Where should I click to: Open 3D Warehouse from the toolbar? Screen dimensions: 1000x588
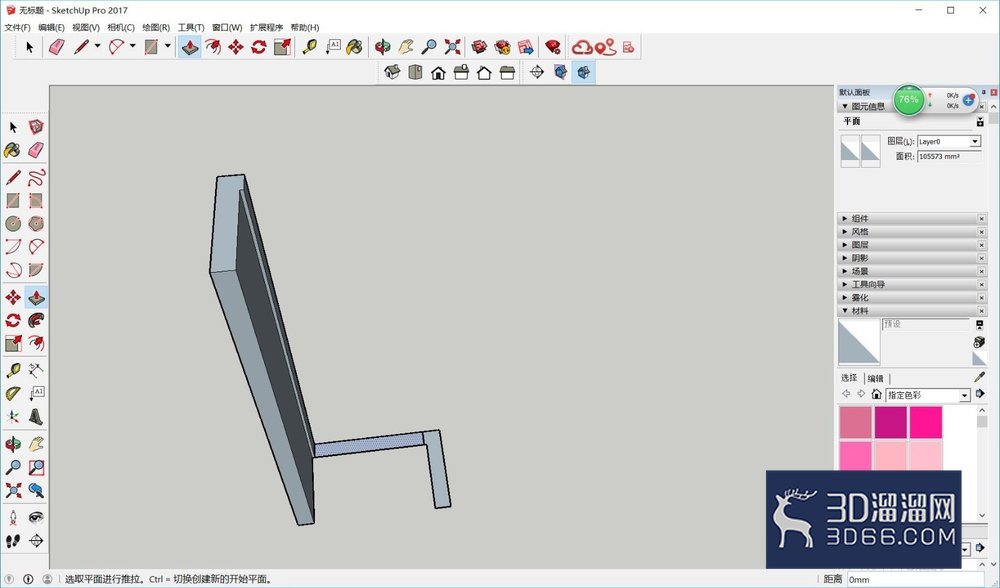click(x=480, y=47)
